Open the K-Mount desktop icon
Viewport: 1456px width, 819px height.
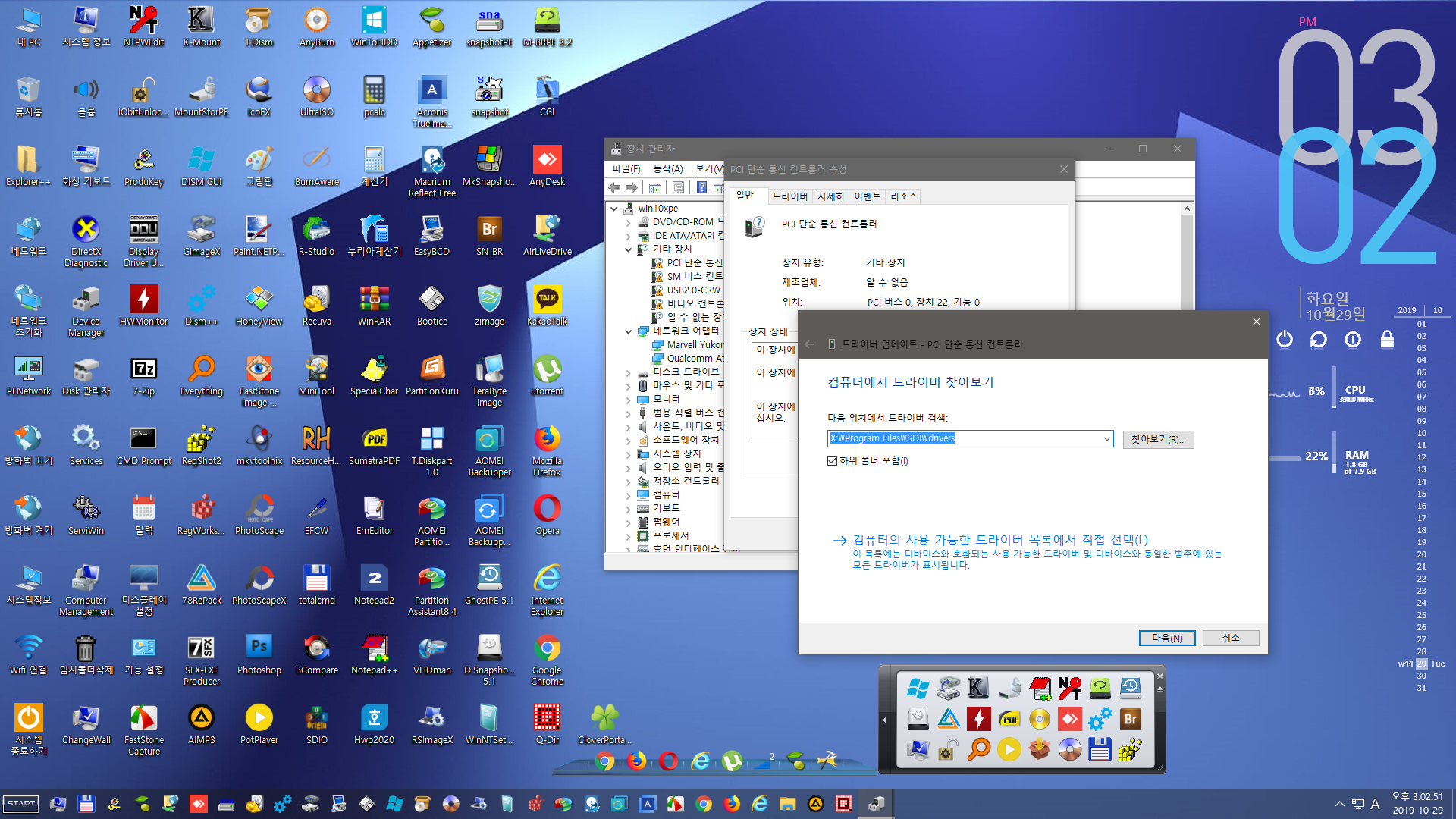point(201,27)
